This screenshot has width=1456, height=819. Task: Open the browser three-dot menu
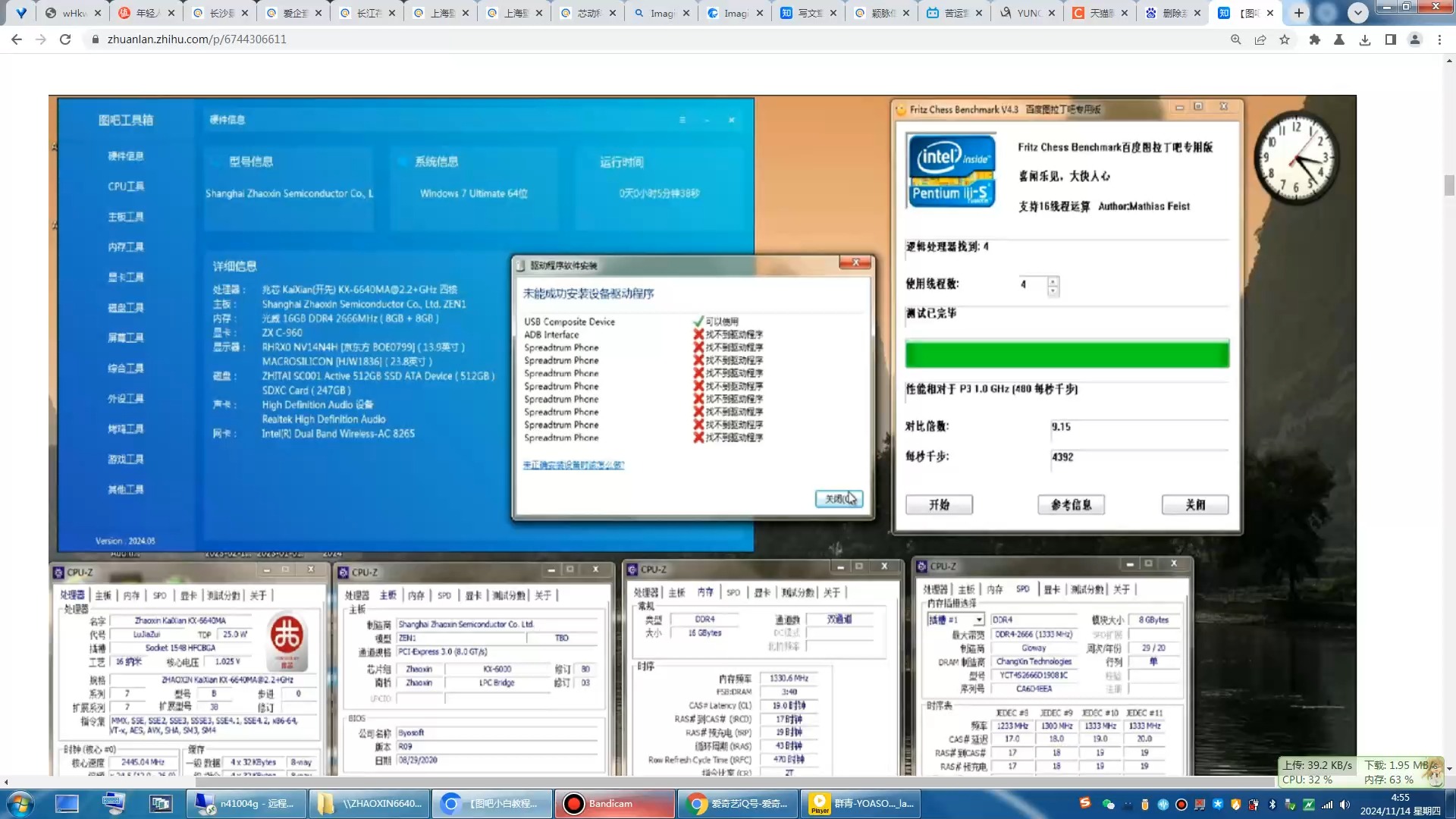1439,39
